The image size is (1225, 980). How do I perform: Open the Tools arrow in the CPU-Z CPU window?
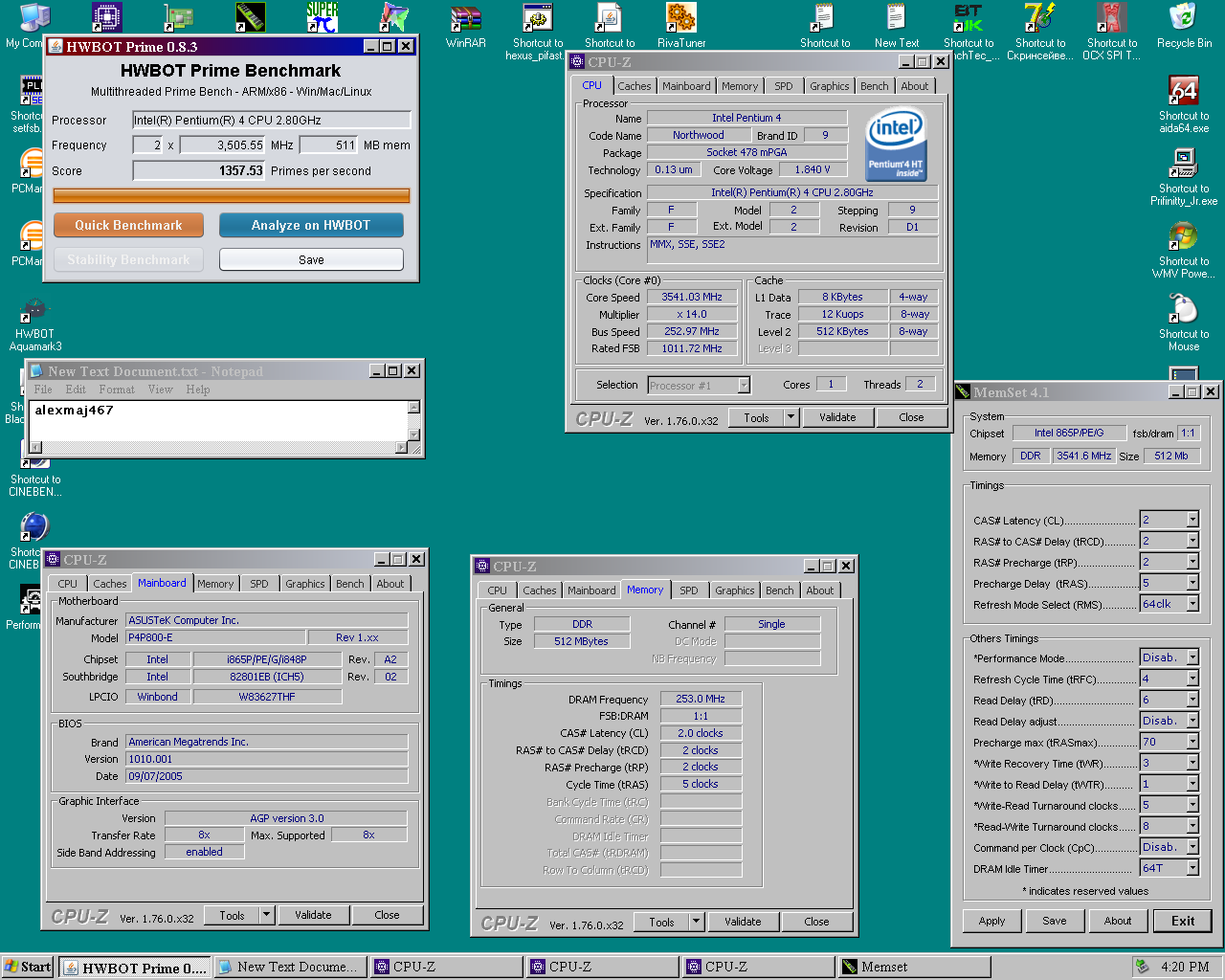click(x=791, y=417)
